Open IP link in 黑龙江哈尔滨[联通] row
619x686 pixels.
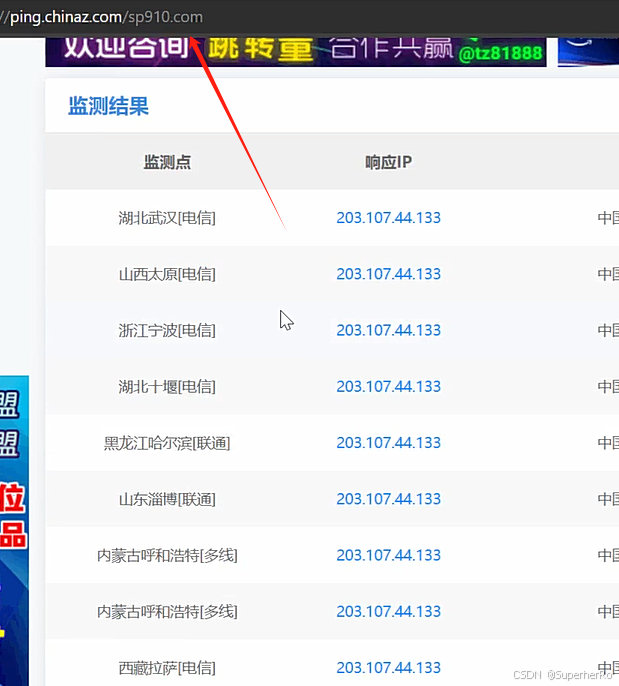(x=388, y=443)
